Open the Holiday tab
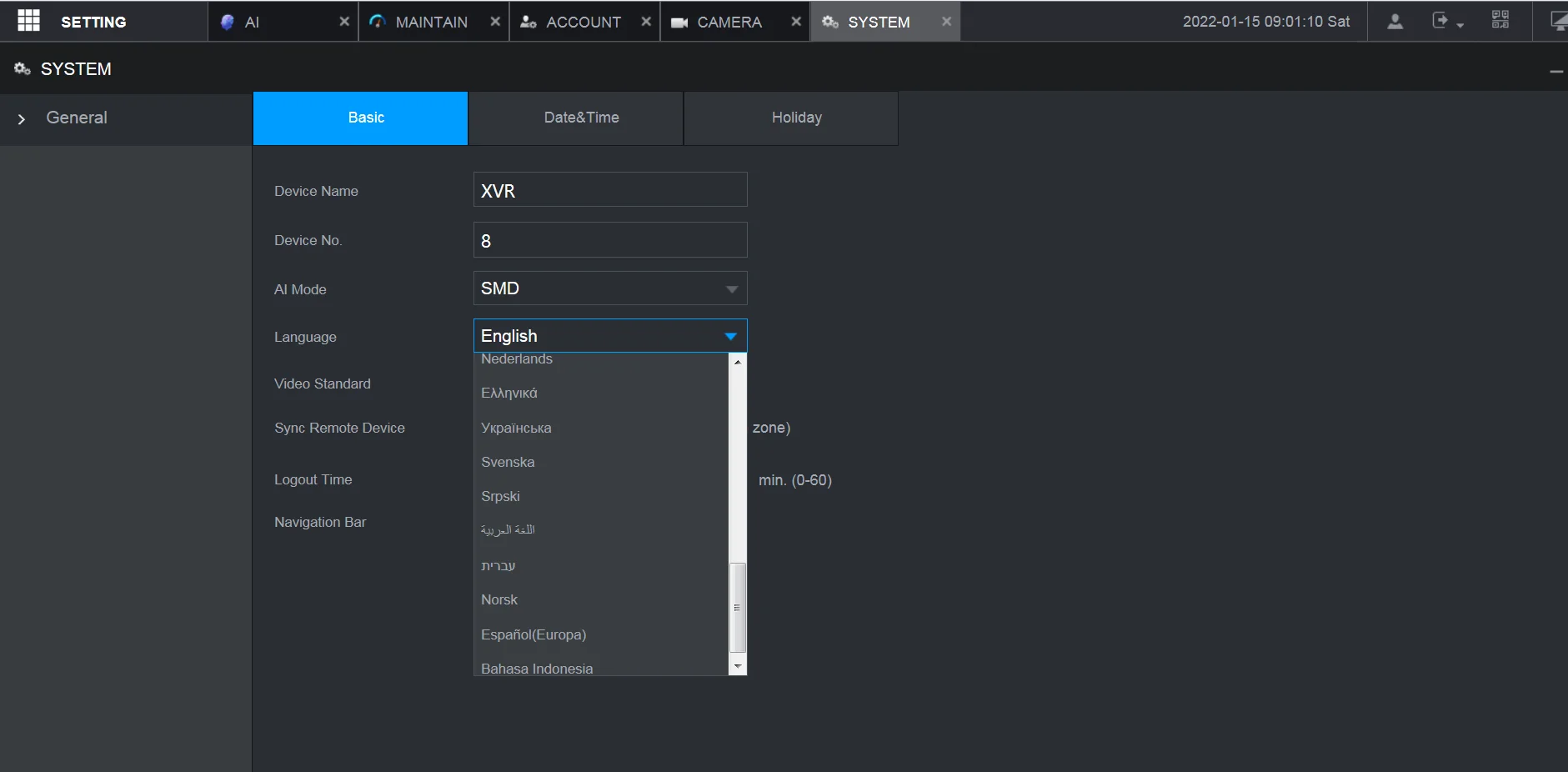 pos(791,118)
